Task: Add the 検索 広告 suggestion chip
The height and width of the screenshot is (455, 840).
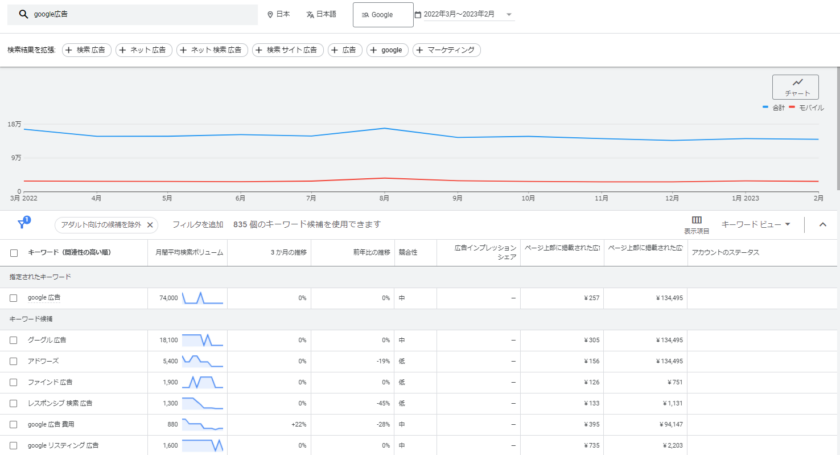Action: [87, 50]
